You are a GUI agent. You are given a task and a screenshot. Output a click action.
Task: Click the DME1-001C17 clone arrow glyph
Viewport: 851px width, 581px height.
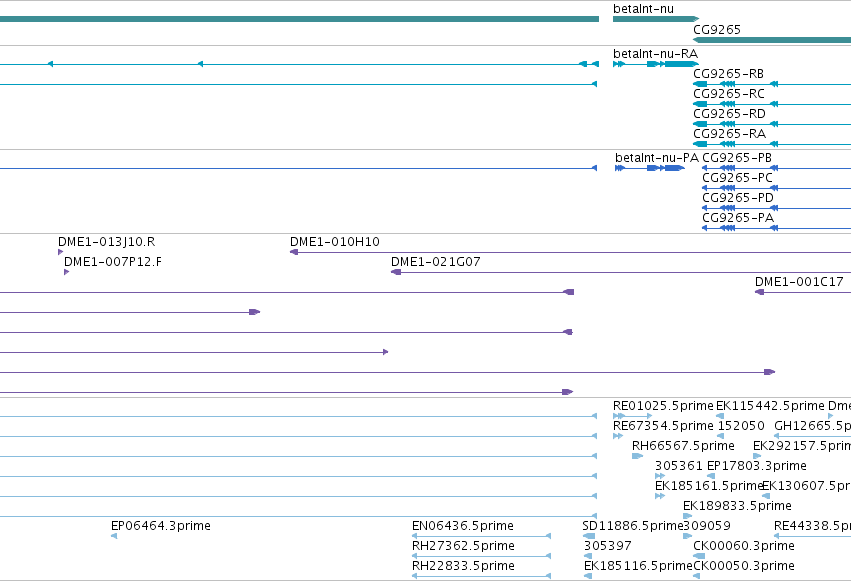click(x=760, y=292)
